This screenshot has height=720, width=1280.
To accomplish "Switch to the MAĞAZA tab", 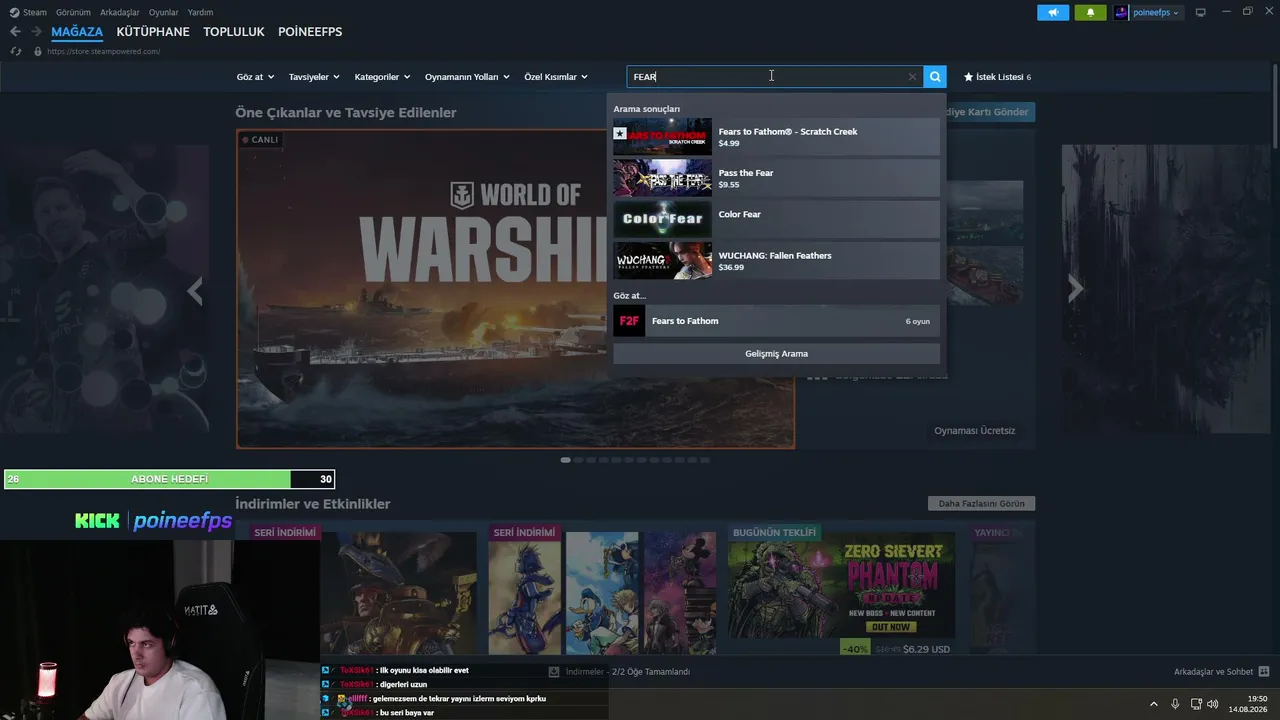I will (77, 32).
